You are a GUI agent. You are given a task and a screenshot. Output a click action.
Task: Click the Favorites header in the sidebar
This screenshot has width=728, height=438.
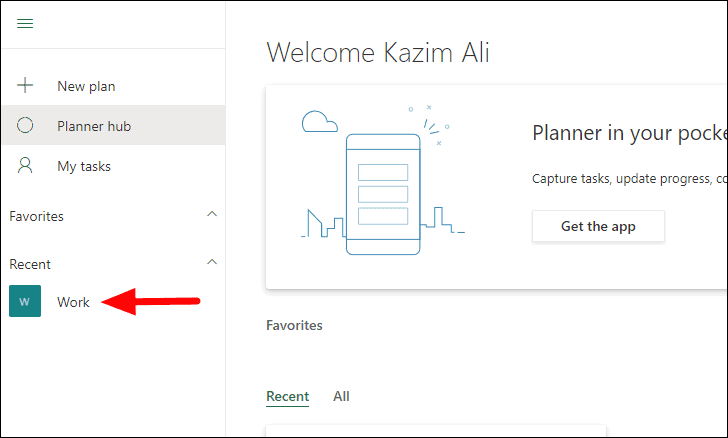[36, 216]
